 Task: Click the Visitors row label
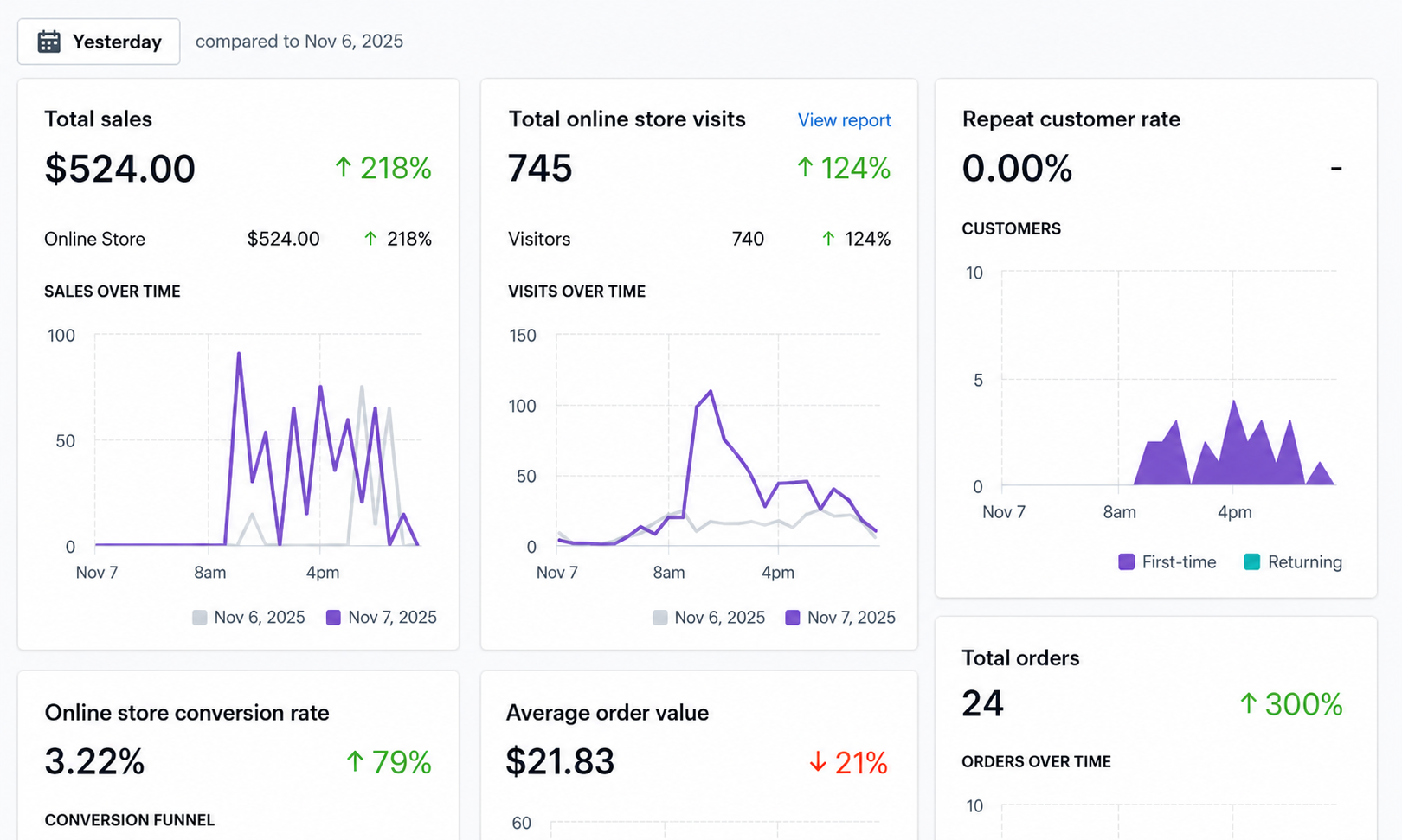click(x=539, y=239)
